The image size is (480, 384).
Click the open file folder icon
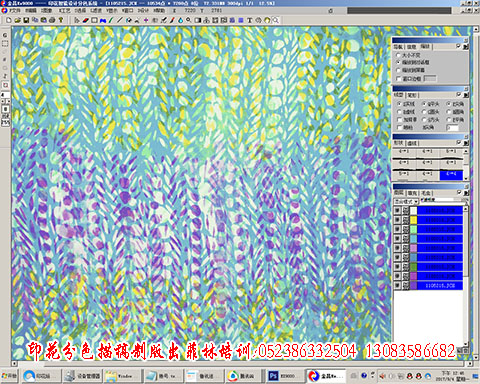tap(18, 20)
